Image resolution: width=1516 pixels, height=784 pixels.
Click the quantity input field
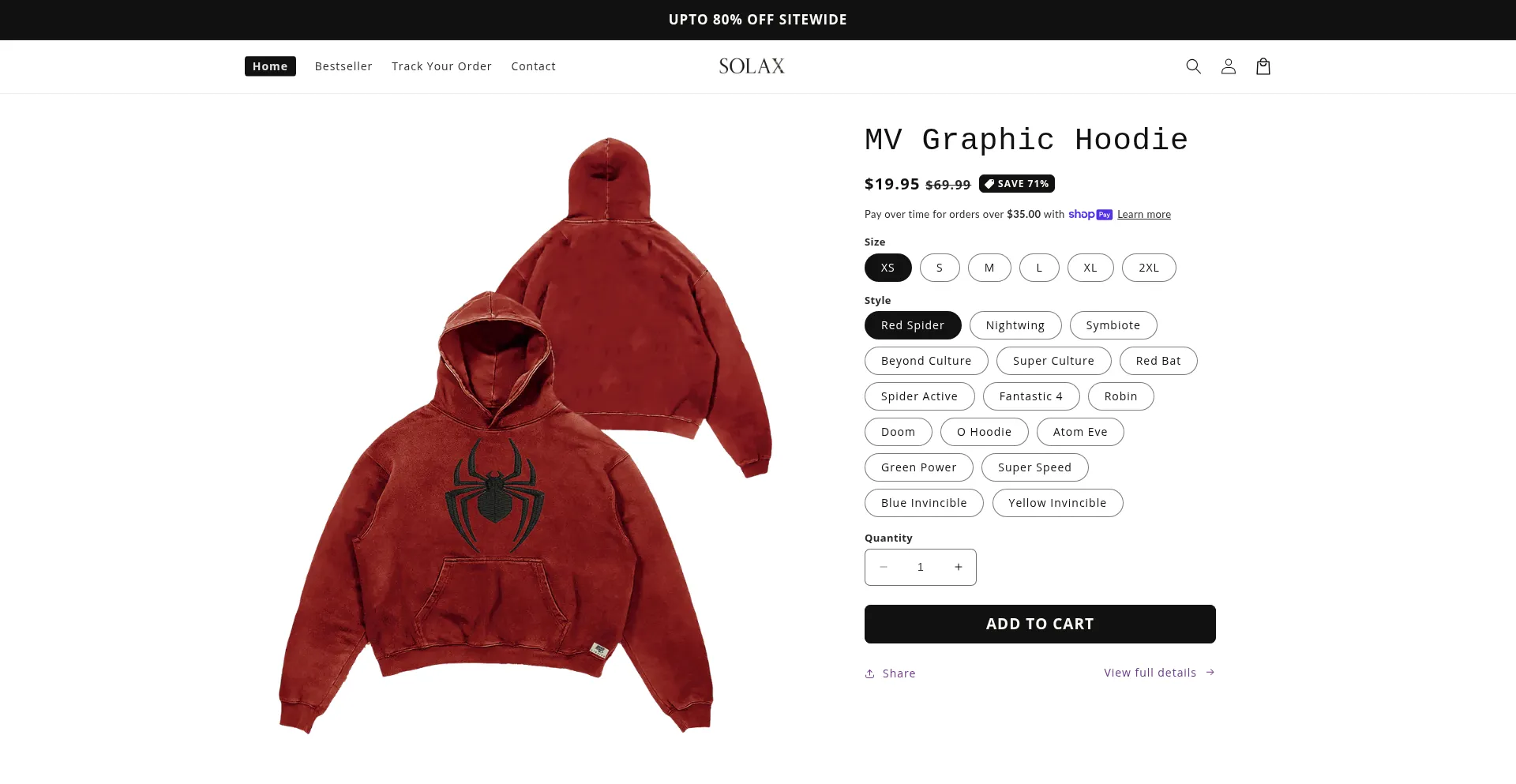[920, 567]
